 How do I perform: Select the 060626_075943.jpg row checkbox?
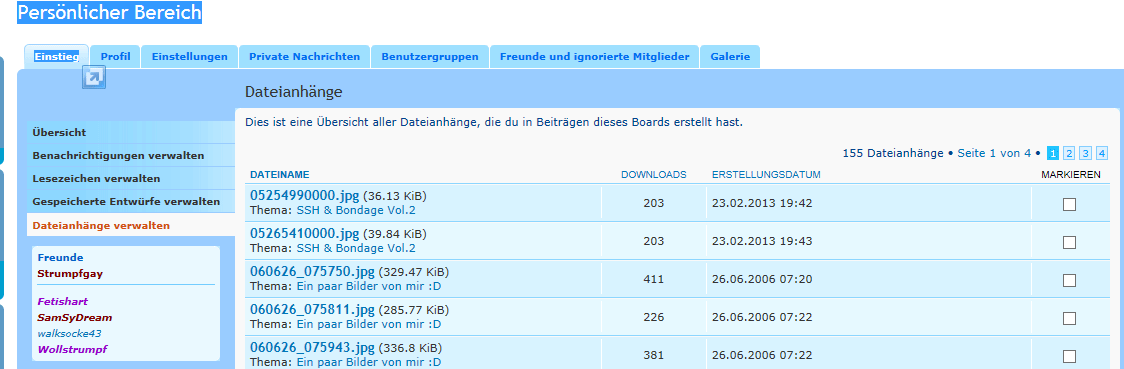(1069, 356)
